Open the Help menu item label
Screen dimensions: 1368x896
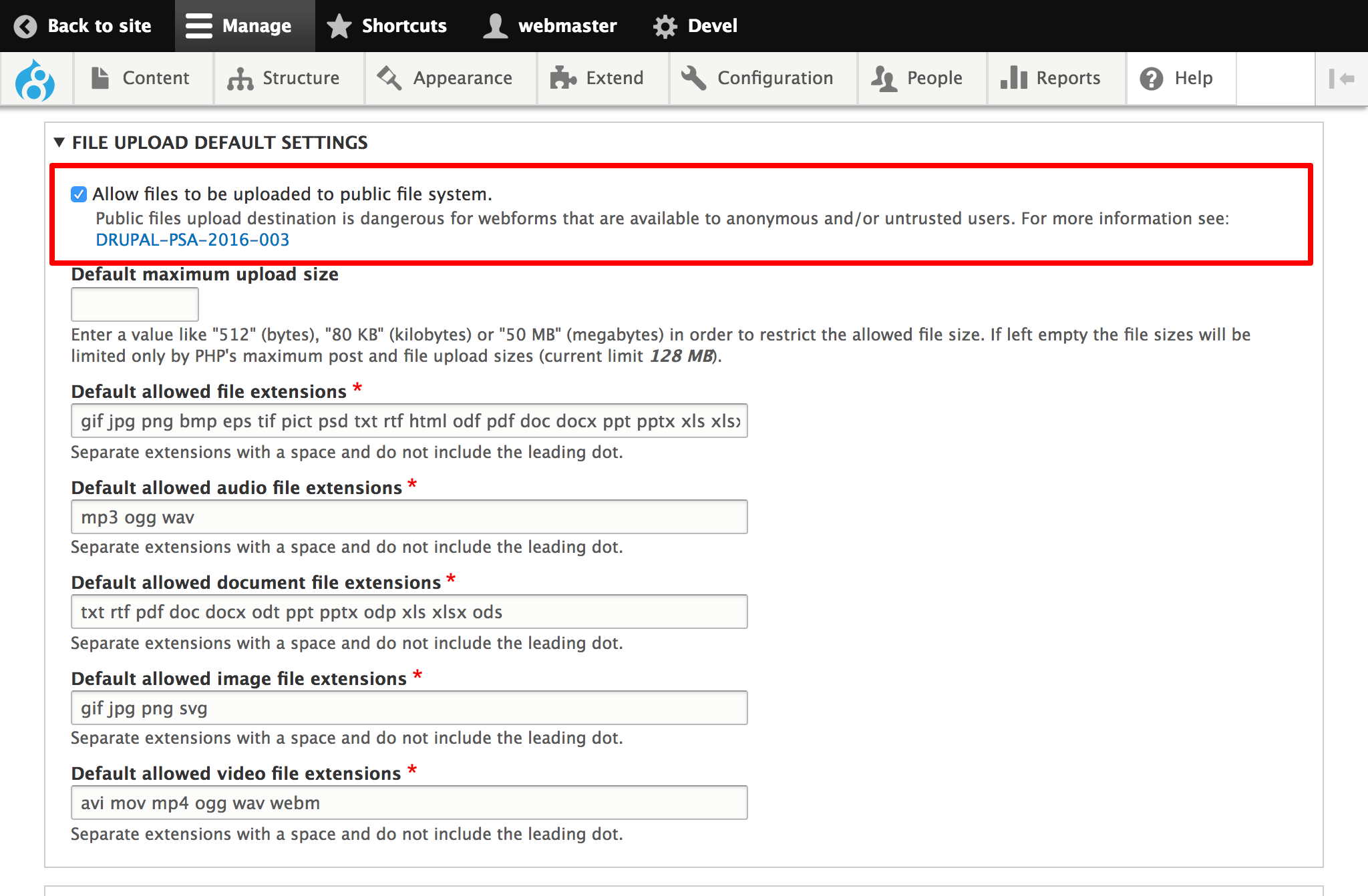pos(1194,78)
